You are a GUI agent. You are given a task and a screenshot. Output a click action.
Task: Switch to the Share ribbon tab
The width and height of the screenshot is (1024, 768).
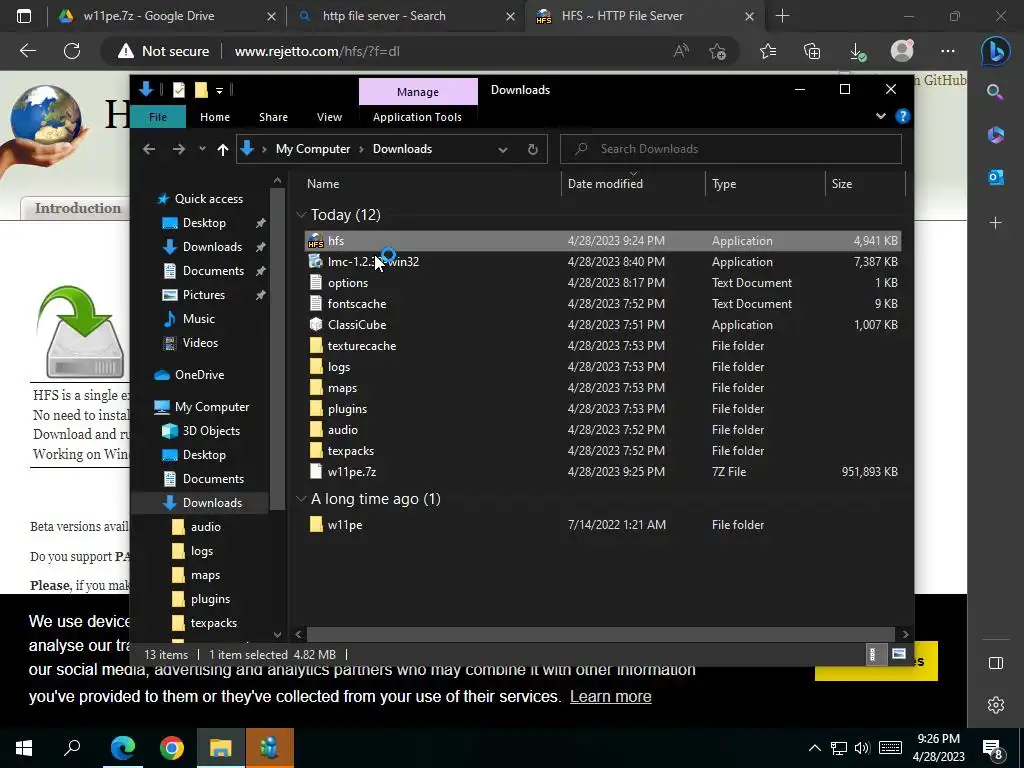click(x=273, y=117)
